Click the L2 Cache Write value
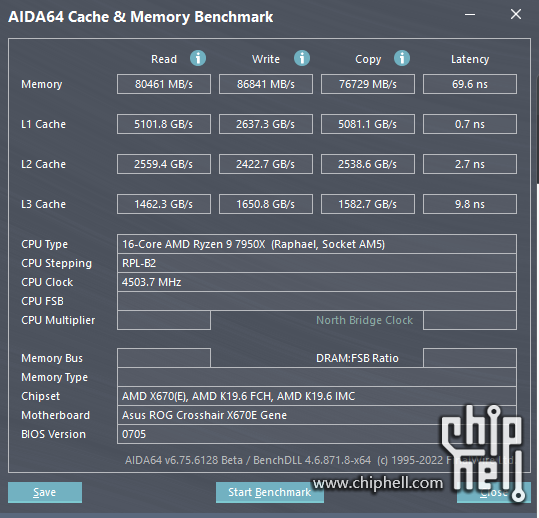This screenshot has height=518, width=539. coord(266,164)
